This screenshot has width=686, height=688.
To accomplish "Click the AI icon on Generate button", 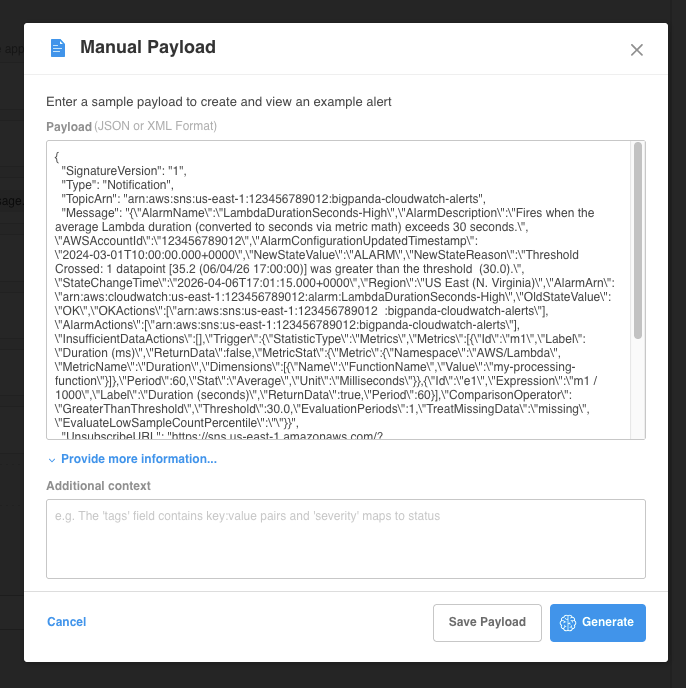I will pos(568,622).
